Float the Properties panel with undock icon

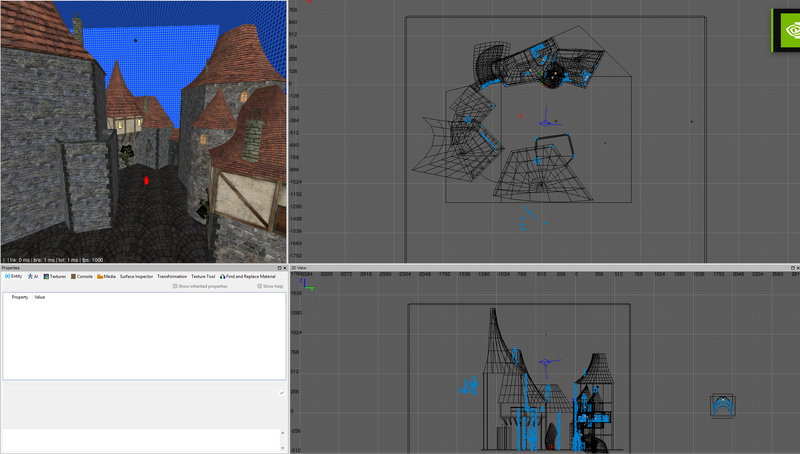pos(279,268)
